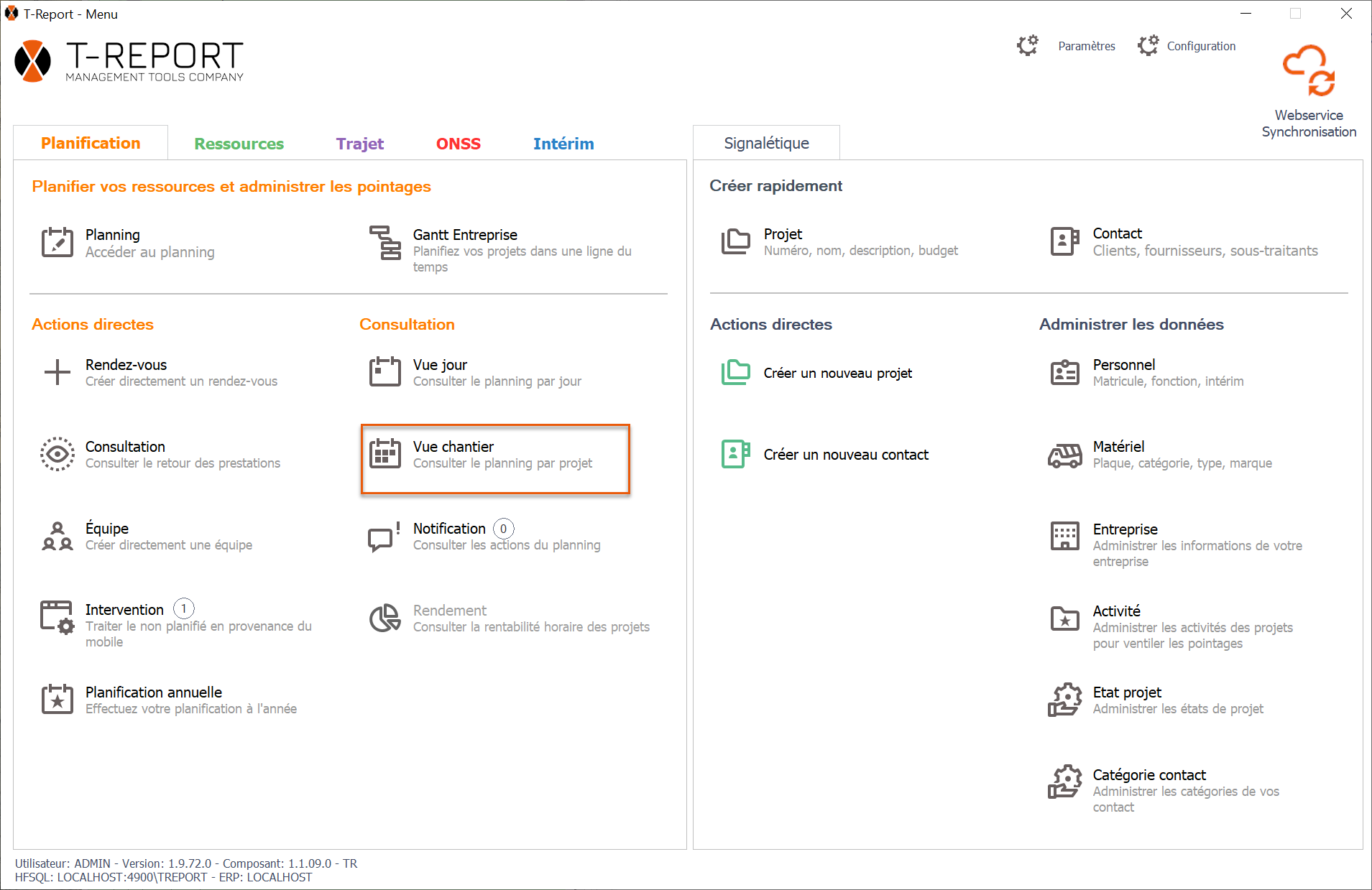Open the Équipe team icon

point(57,536)
